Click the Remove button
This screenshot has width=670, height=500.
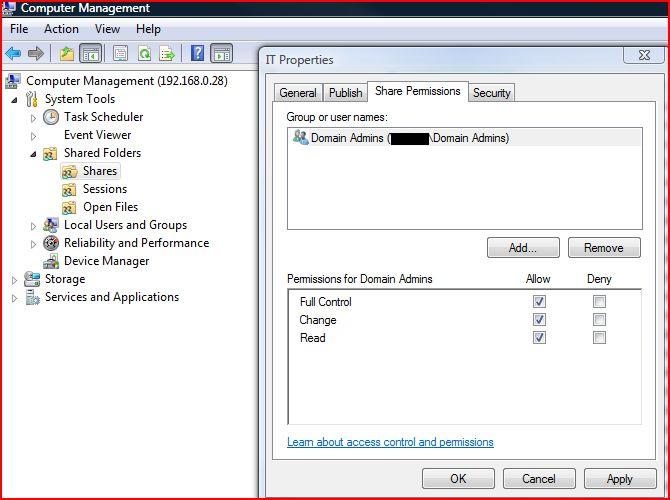(604, 248)
